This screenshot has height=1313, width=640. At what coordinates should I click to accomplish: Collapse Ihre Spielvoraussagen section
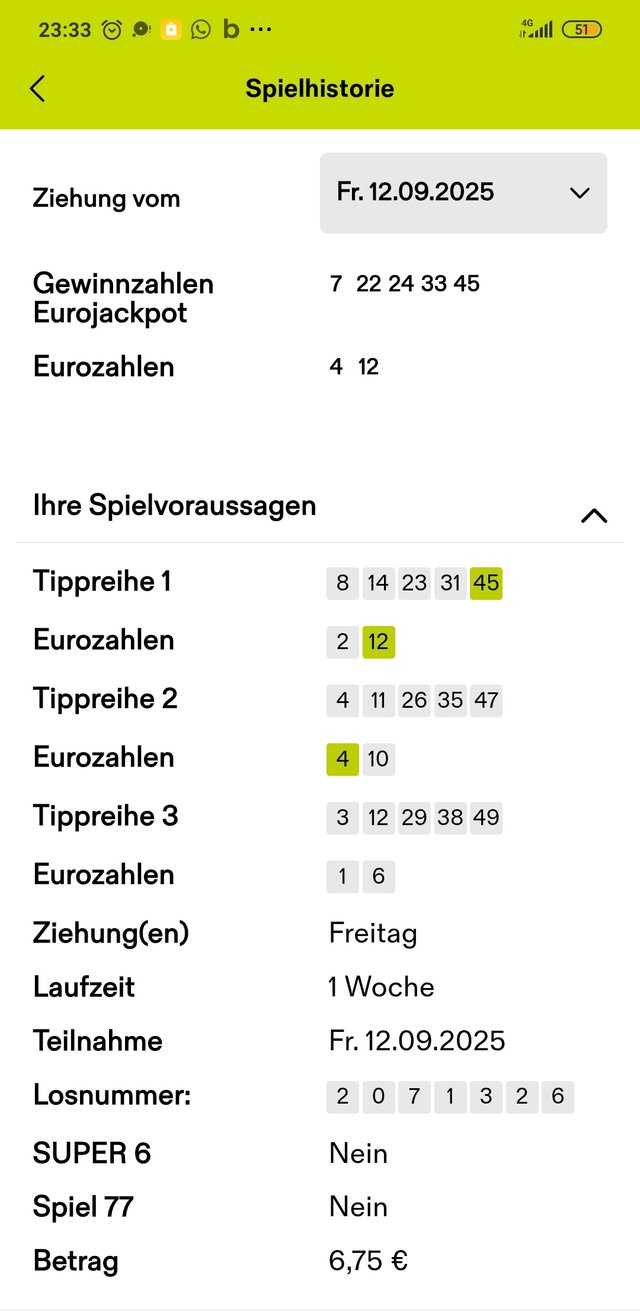594,515
